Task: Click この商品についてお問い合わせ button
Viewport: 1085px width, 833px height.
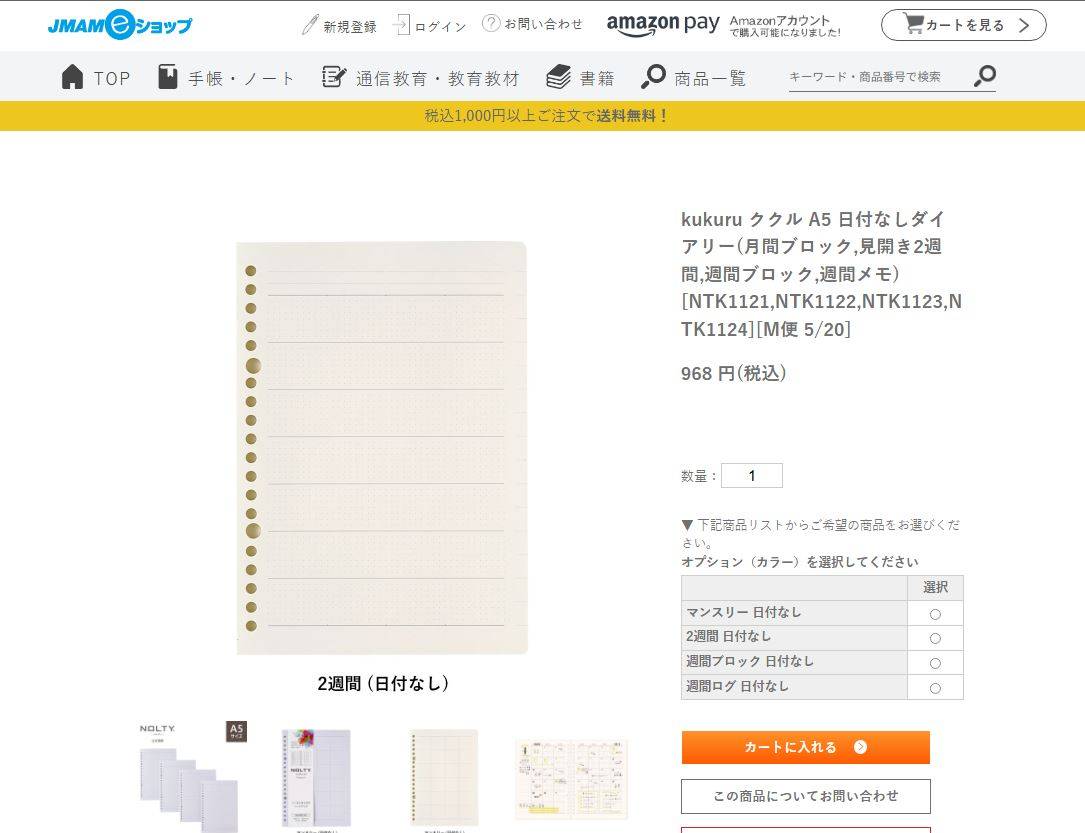Action: pos(805,796)
